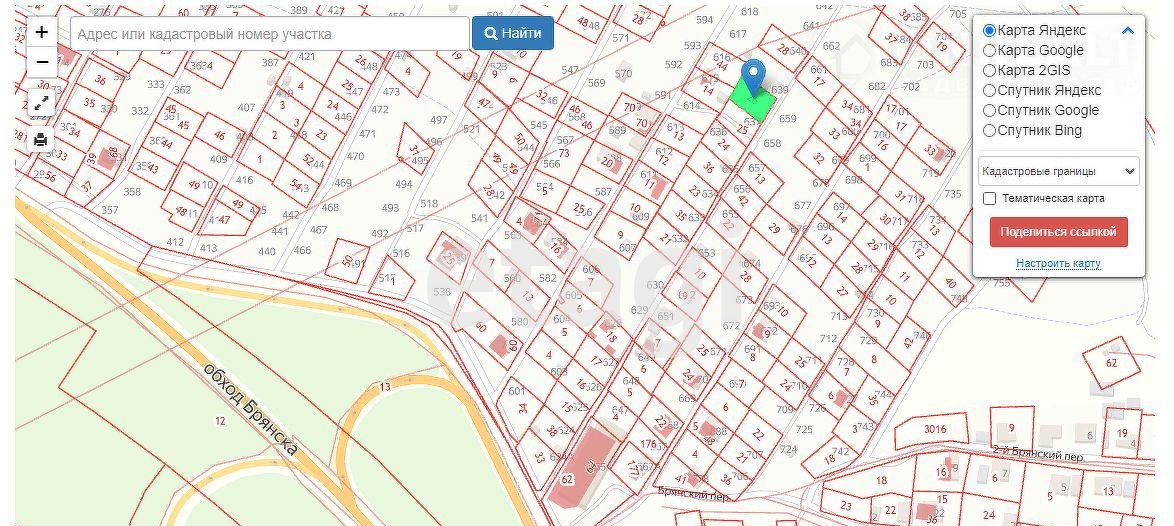Select Спутник Bing satellite layer
Image resolution: width=1174 pixels, height=526 pixels.
(990, 130)
